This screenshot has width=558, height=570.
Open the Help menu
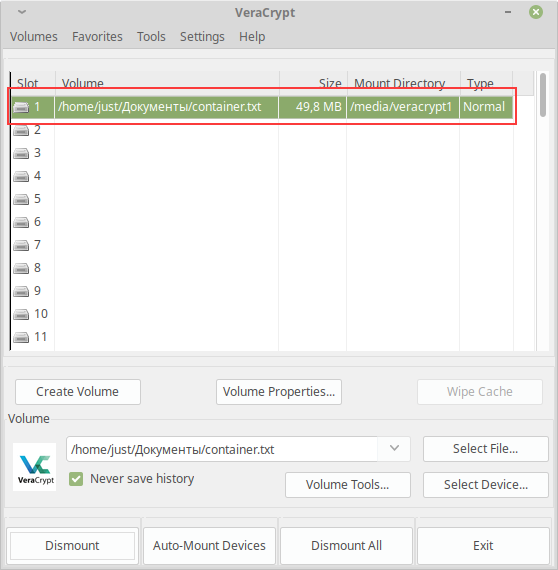click(x=252, y=37)
